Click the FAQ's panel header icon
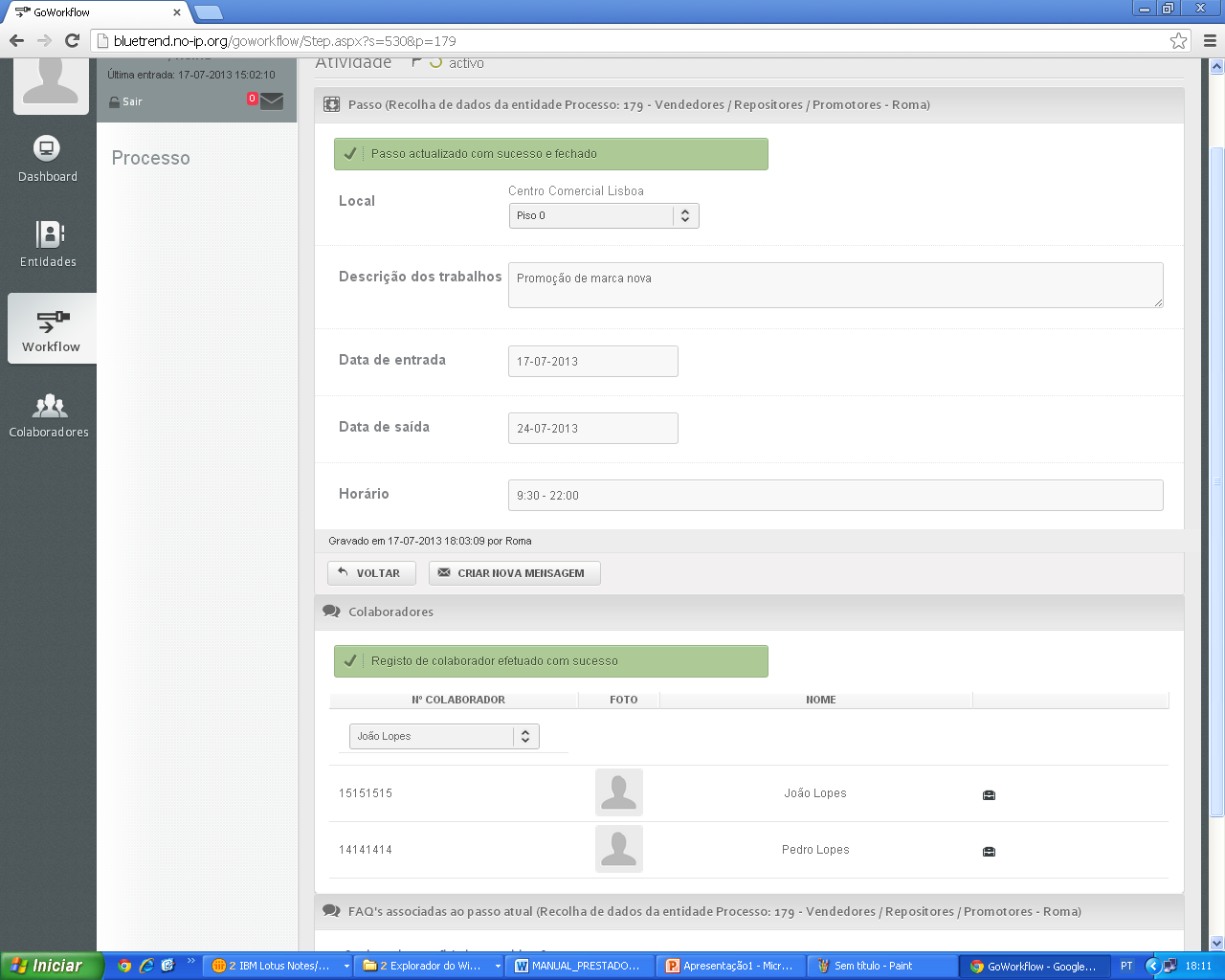 tap(331, 911)
